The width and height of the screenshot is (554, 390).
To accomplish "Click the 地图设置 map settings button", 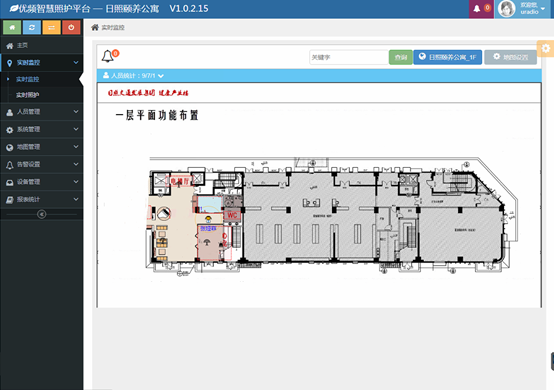I will 511,57.
